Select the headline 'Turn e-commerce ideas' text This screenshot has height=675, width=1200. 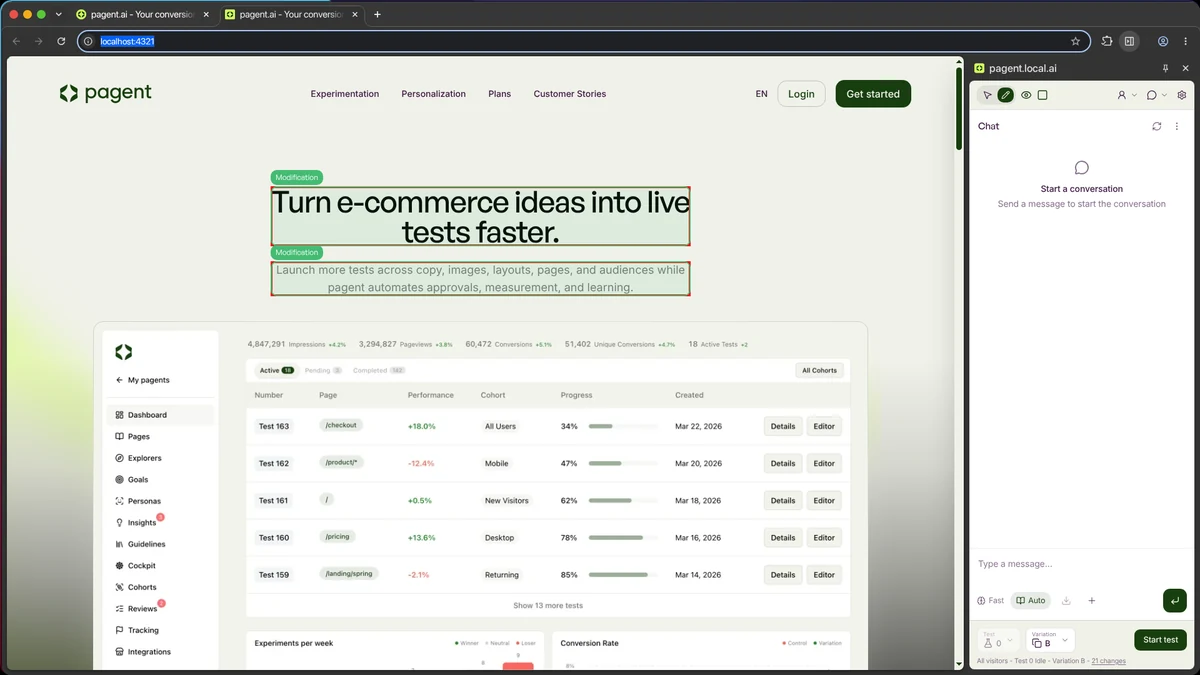(480, 217)
